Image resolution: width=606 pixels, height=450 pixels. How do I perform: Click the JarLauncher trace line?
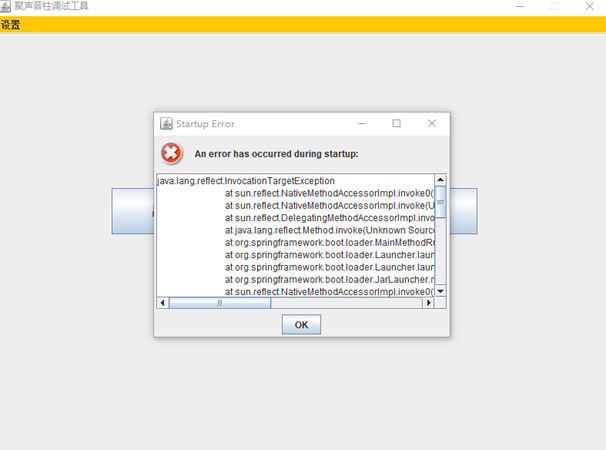(x=329, y=280)
